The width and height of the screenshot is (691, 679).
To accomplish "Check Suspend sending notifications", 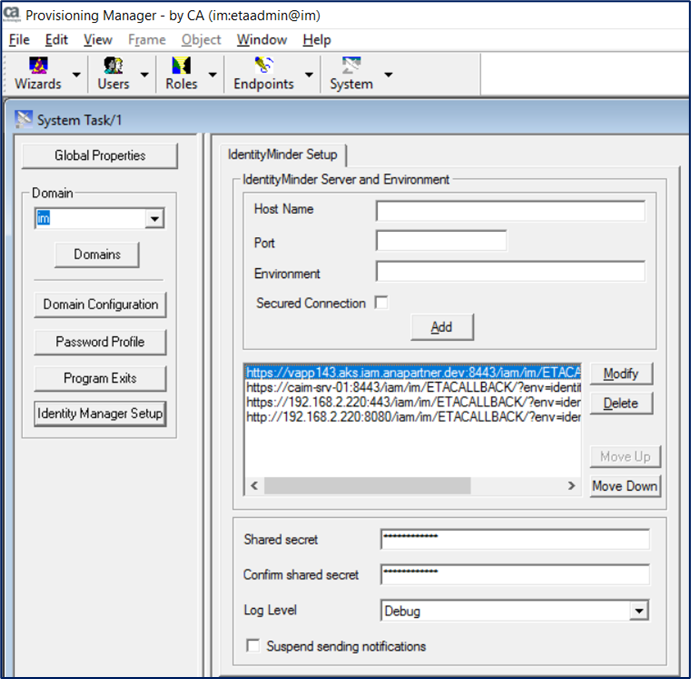I will (x=254, y=646).
